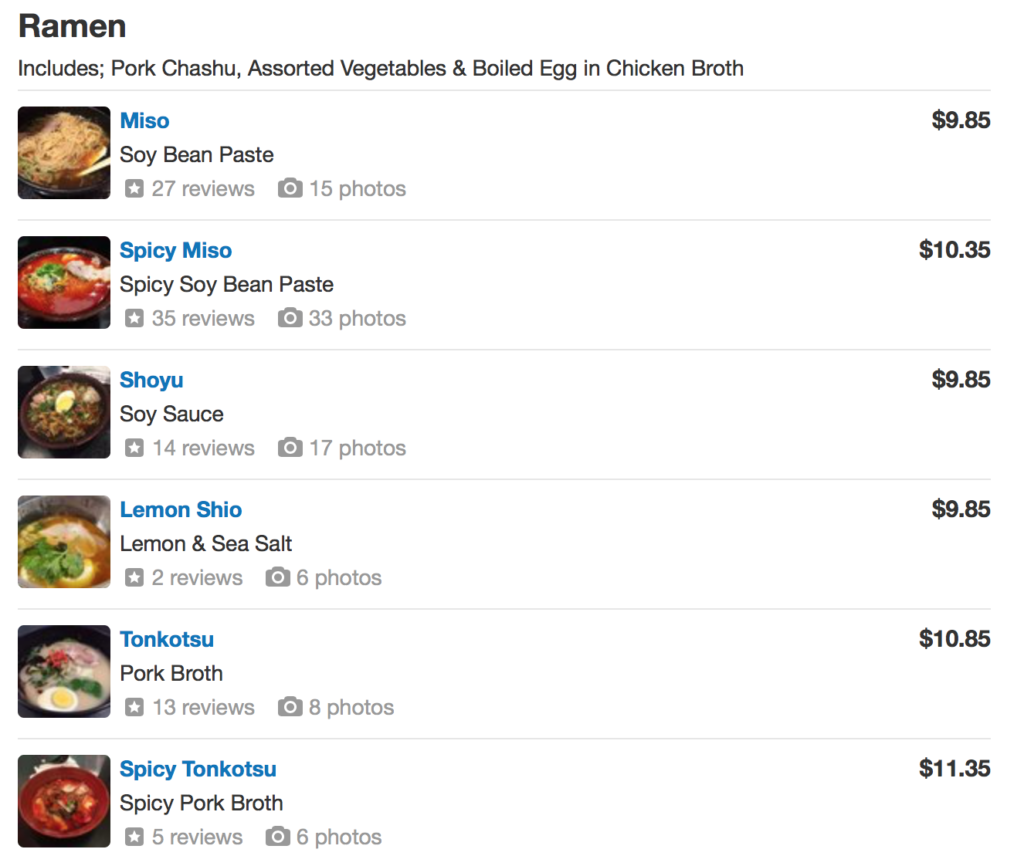1024x866 pixels.
Task: Select the Spicy Tonkotsu link
Action: pyautogui.click(x=197, y=769)
